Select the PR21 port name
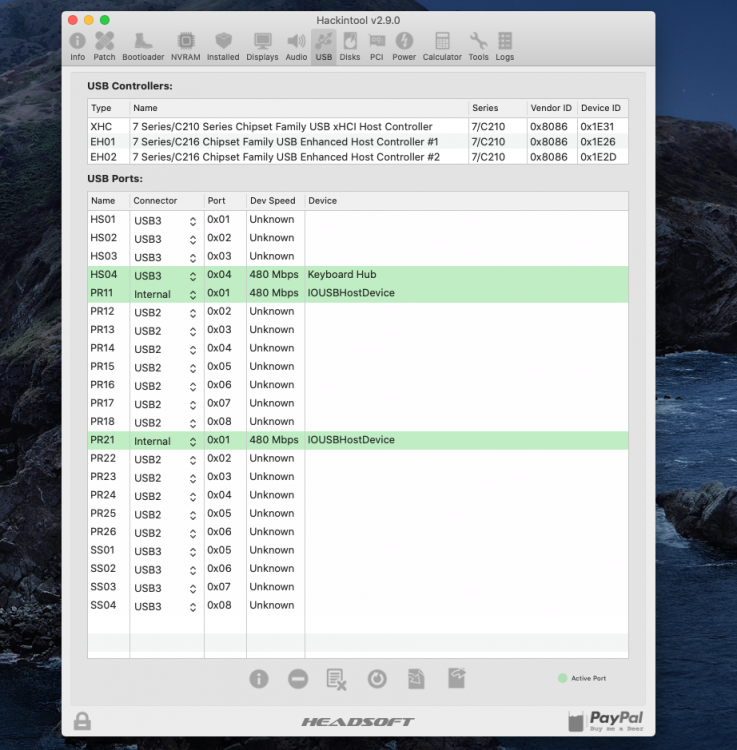The width and height of the screenshot is (737, 750). 102,440
